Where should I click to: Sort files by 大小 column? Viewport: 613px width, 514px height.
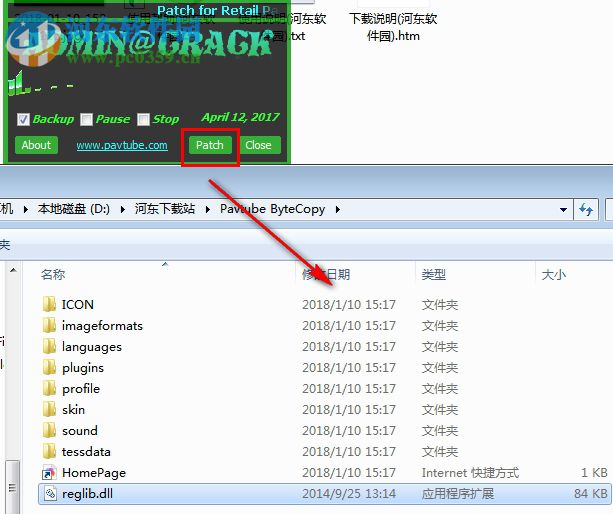click(x=554, y=275)
